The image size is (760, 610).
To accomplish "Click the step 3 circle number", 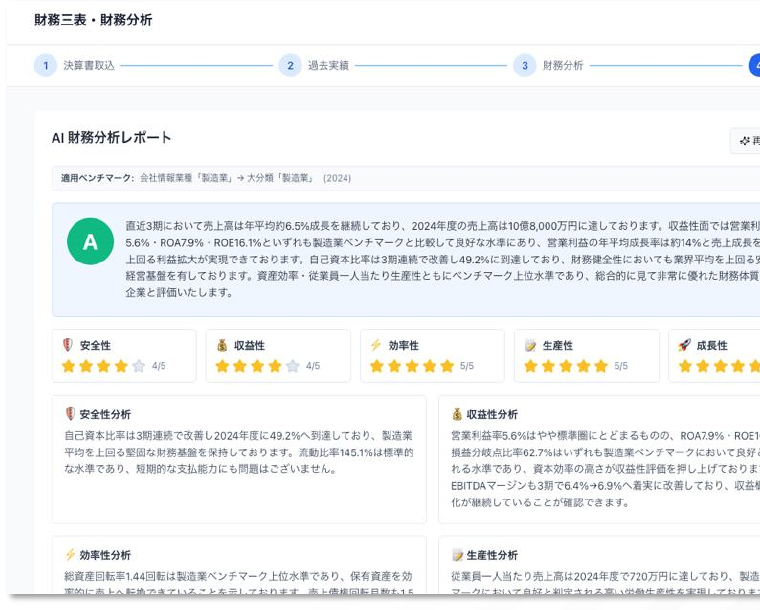I will coord(524,65).
